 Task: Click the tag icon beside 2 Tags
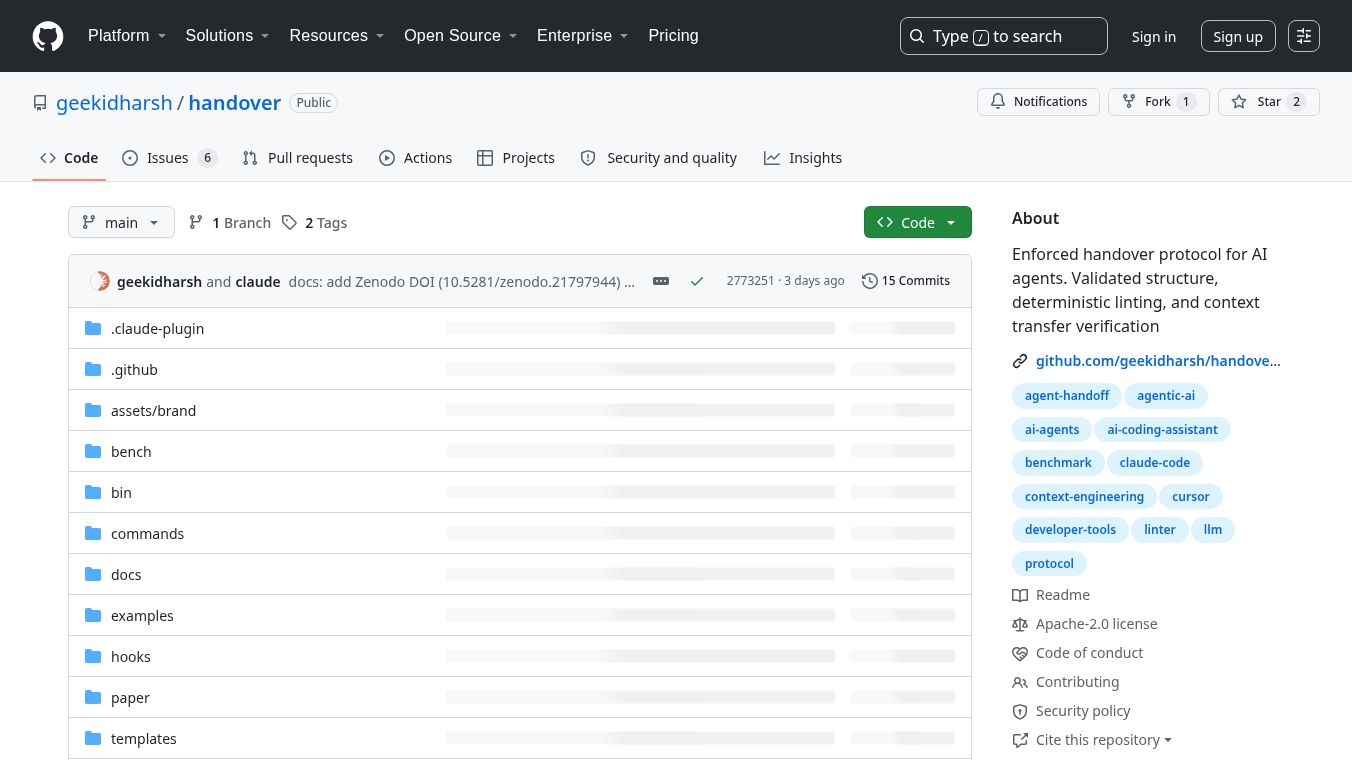click(x=289, y=223)
